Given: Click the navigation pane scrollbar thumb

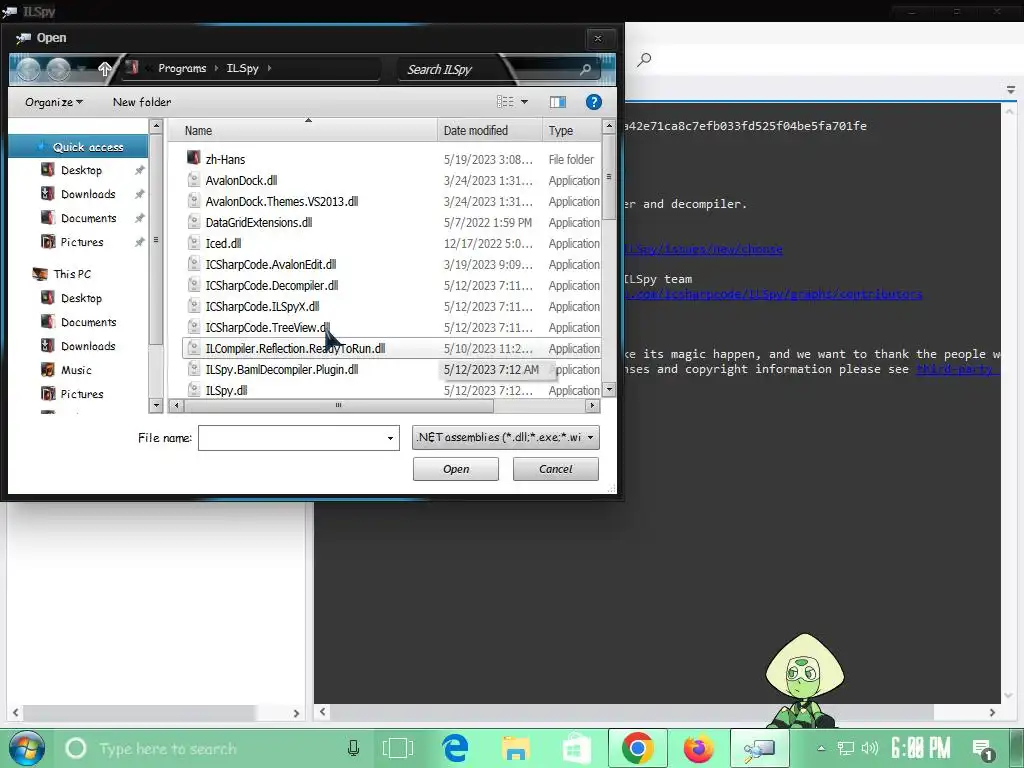Looking at the screenshot, I should pyautogui.click(x=155, y=239).
